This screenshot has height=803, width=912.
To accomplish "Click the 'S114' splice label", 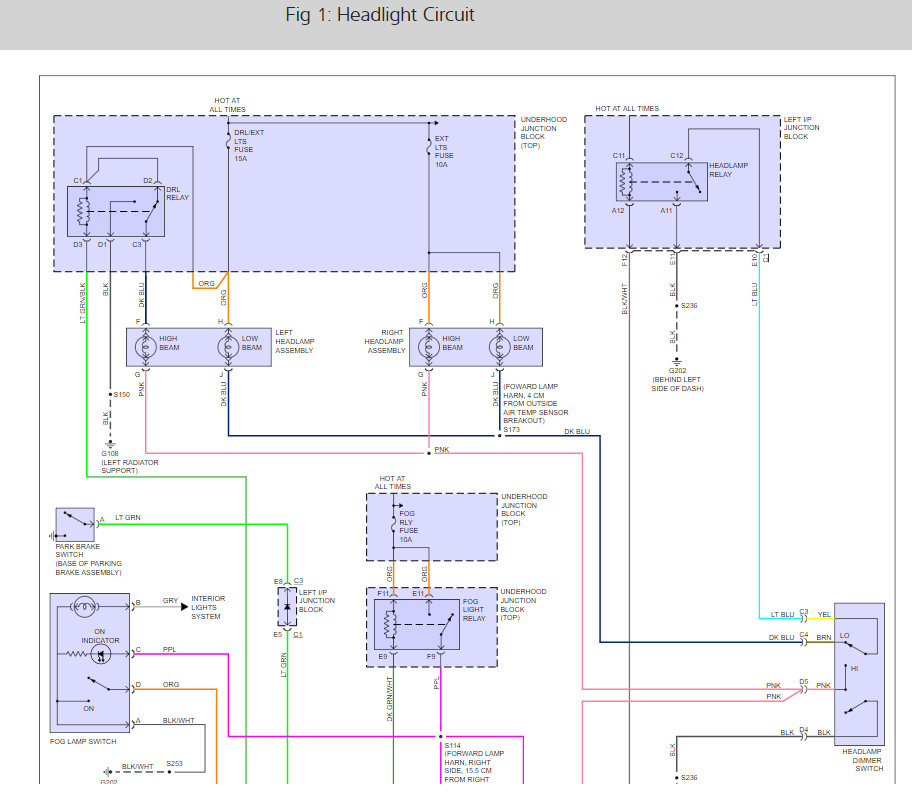I will point(453,745).
